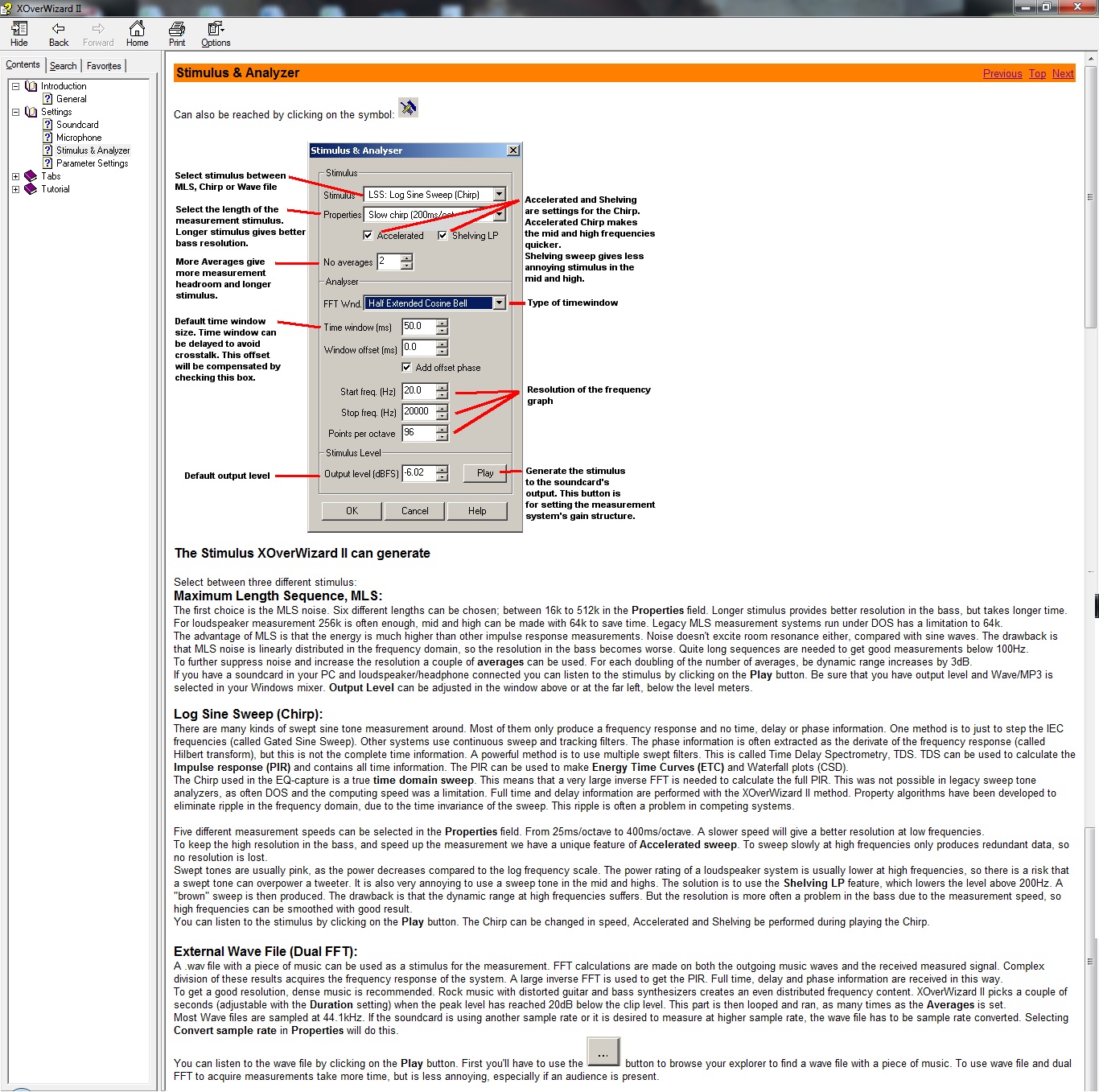Open the Parameter Settings topic in the tree
Viewport: 1099px width, 1092px height.
click(x=92, y=163)
